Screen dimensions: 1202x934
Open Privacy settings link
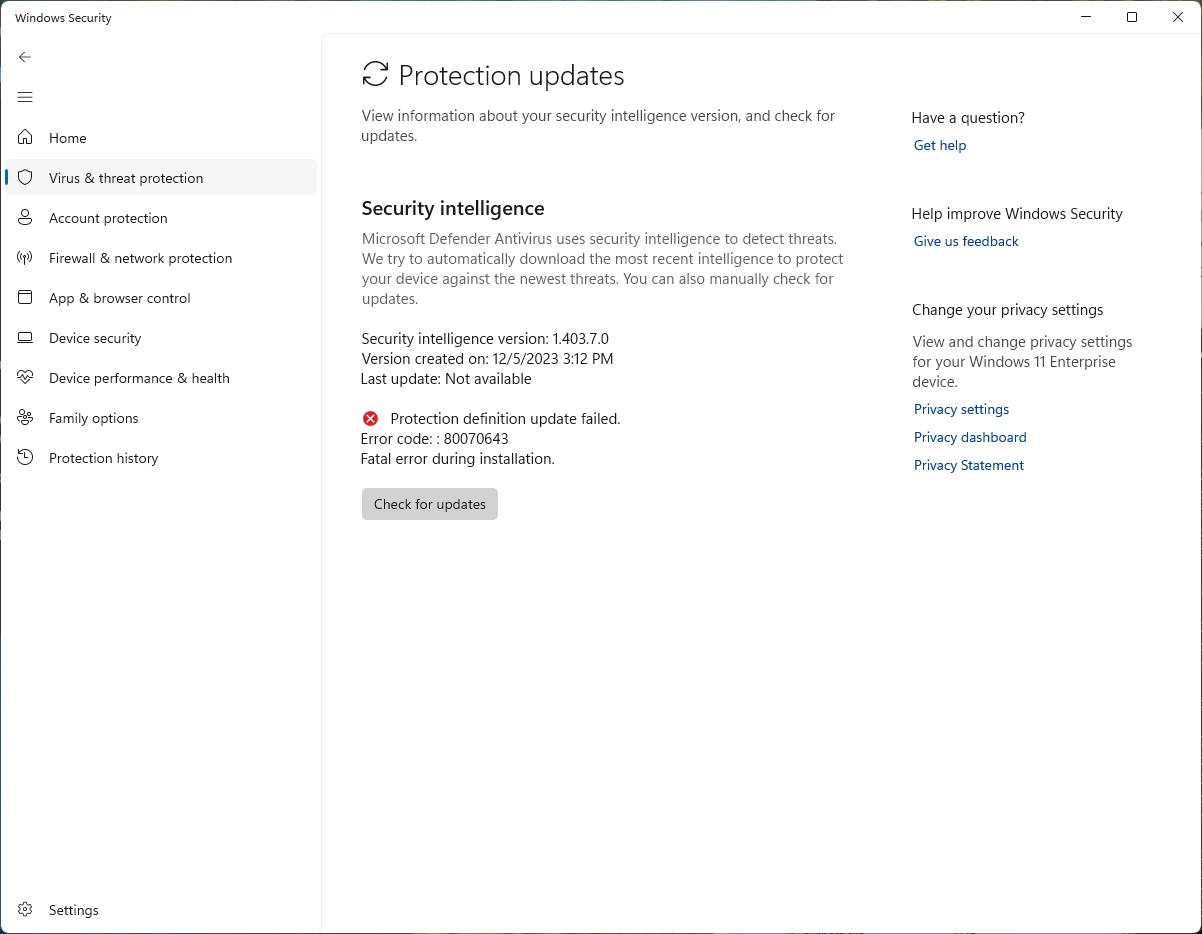pos(960,409)
